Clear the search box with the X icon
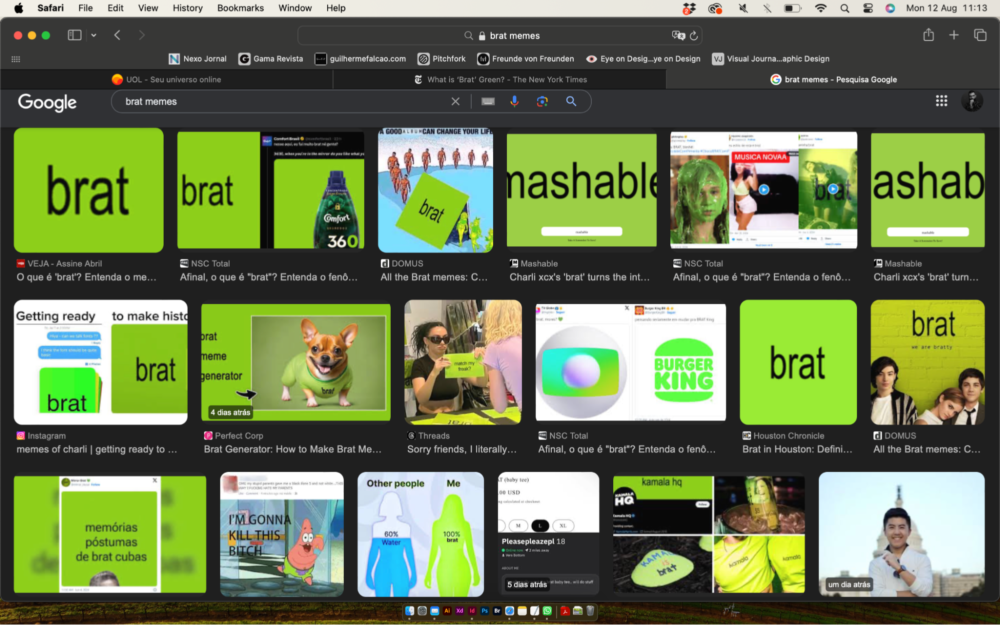 (455, 101)
